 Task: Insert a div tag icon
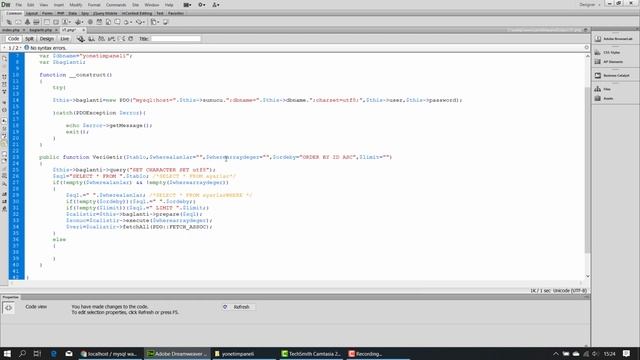pyautogui.click(x=56, y=22)
